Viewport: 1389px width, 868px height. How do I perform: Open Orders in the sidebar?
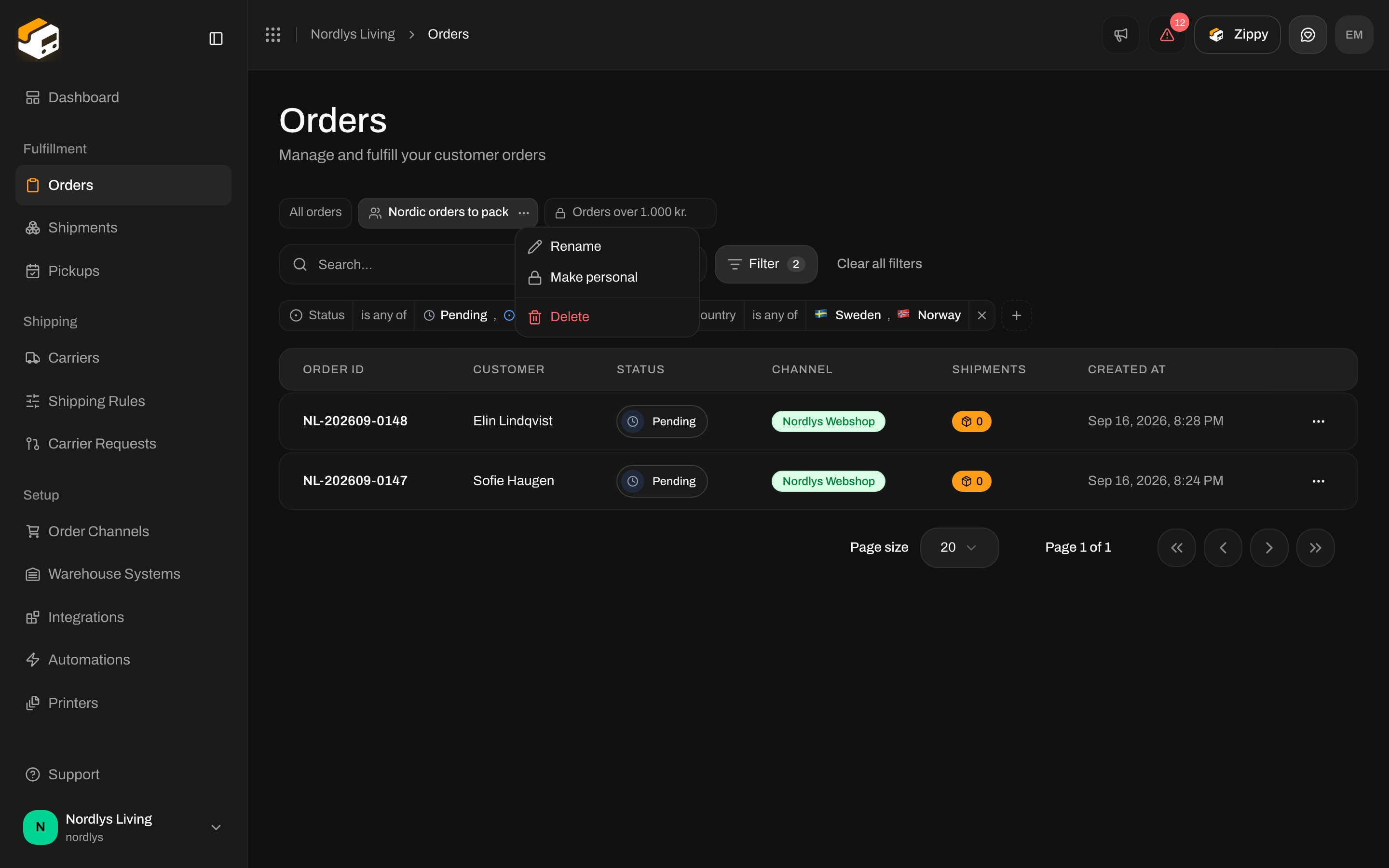pyautogui.click(x=123, y=185)
